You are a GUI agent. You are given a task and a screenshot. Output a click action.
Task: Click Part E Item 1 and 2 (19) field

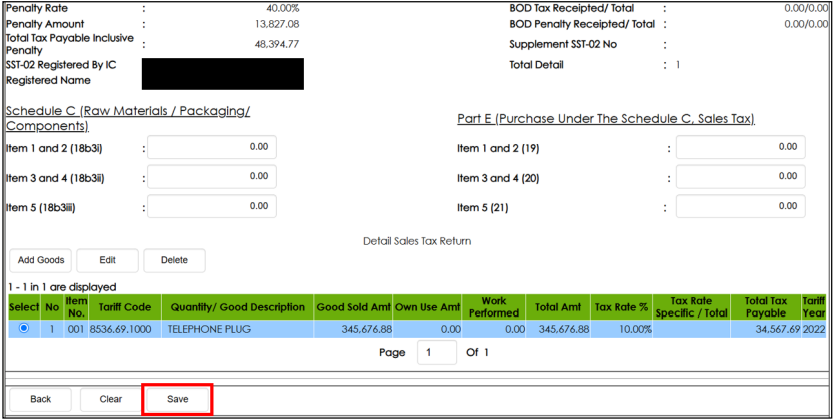pos(740,148)
